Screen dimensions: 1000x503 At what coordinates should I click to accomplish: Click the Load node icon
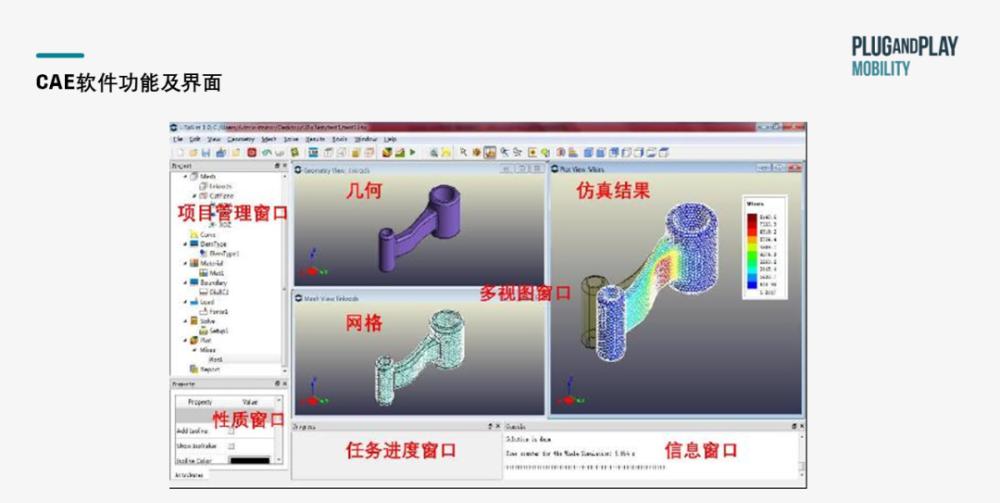pos(194,302)
